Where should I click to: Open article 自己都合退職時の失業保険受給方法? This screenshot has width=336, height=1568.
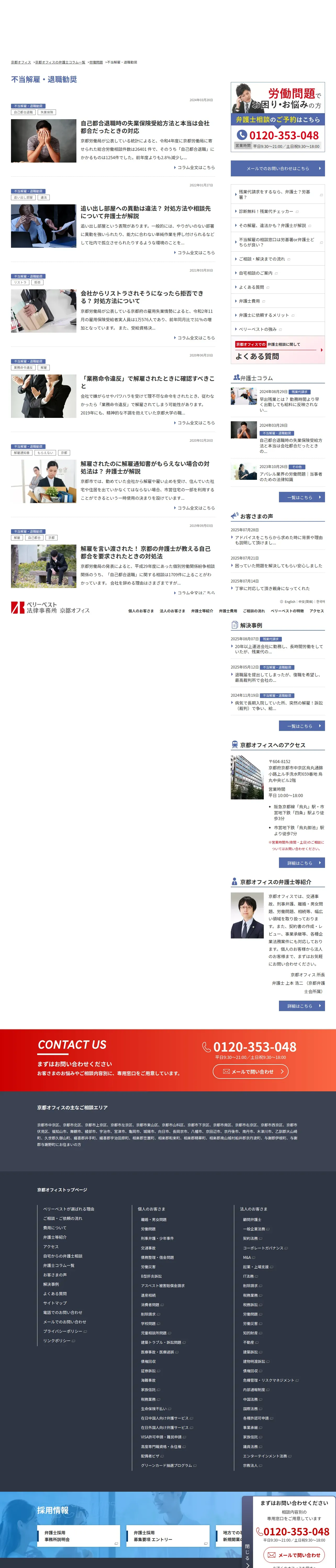[x=145, y=126]
